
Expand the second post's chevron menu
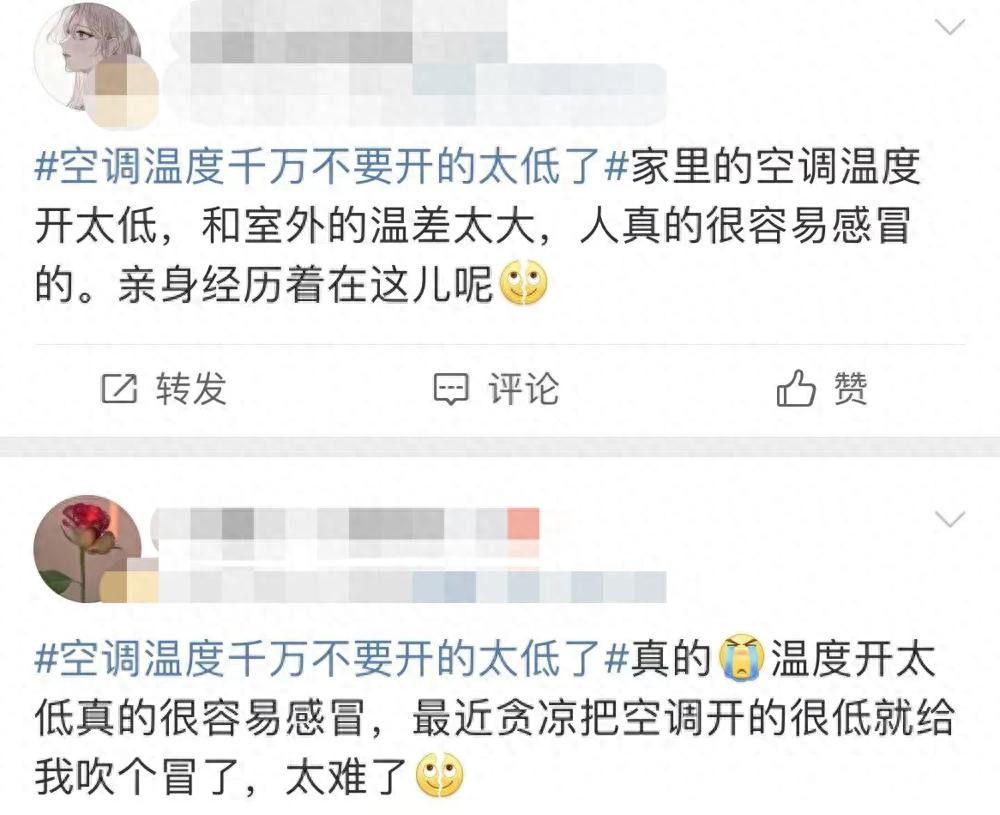click(x=950, y=519)
